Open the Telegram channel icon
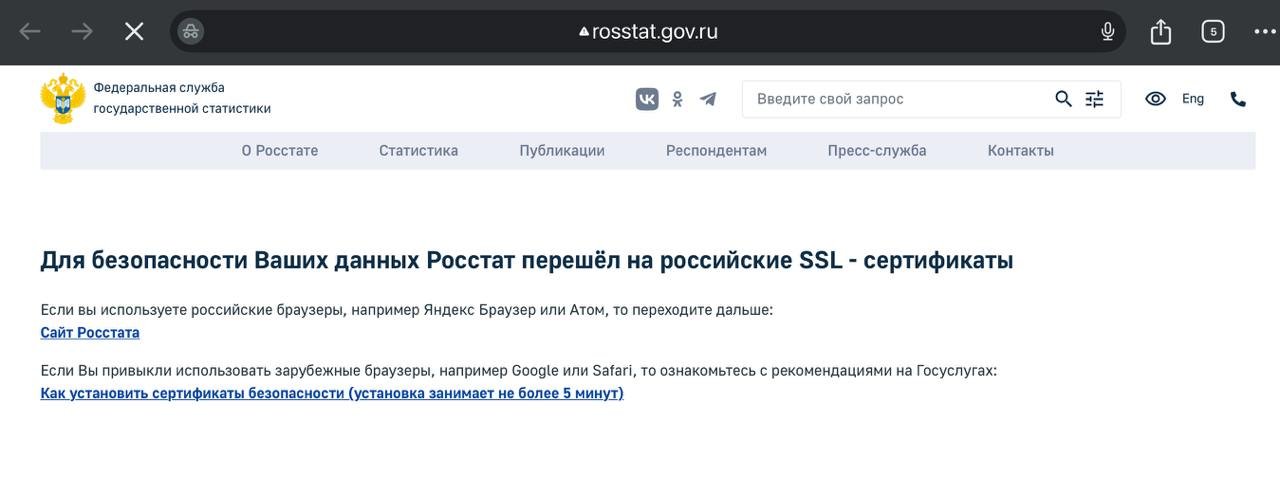The width and height of the screenshot is (1280, 495). (708, 99)
